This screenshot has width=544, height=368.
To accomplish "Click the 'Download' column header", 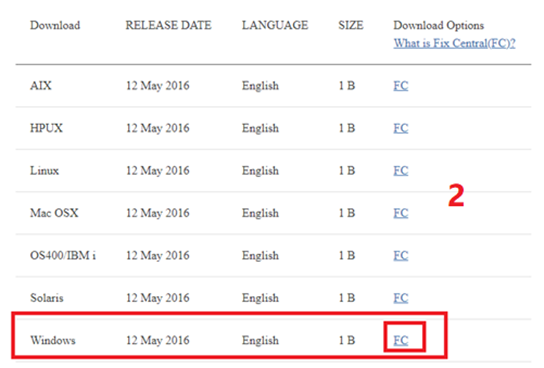I will (x=55, y=25).
